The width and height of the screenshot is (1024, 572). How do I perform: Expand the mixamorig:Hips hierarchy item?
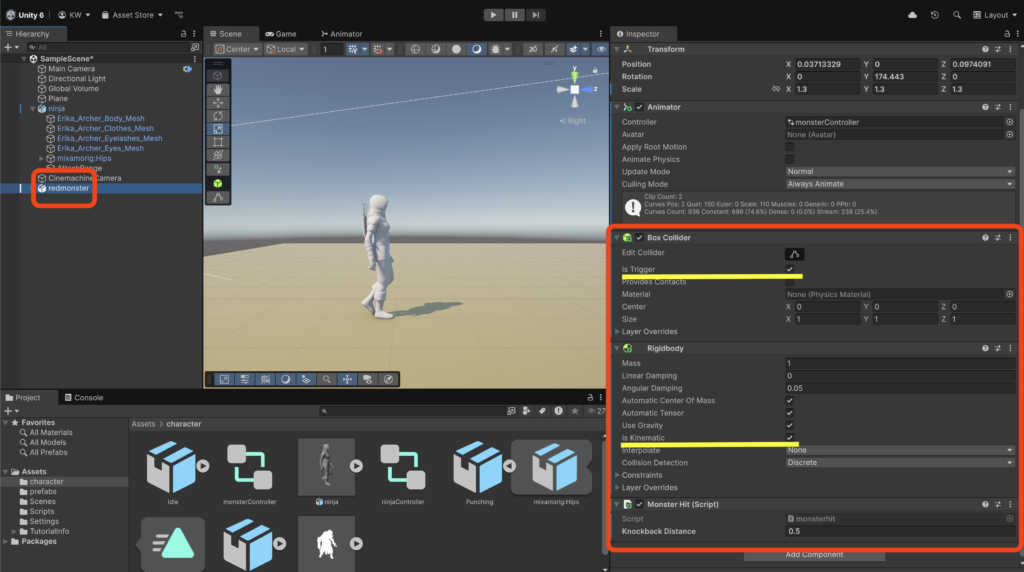[x=41, y=158]
